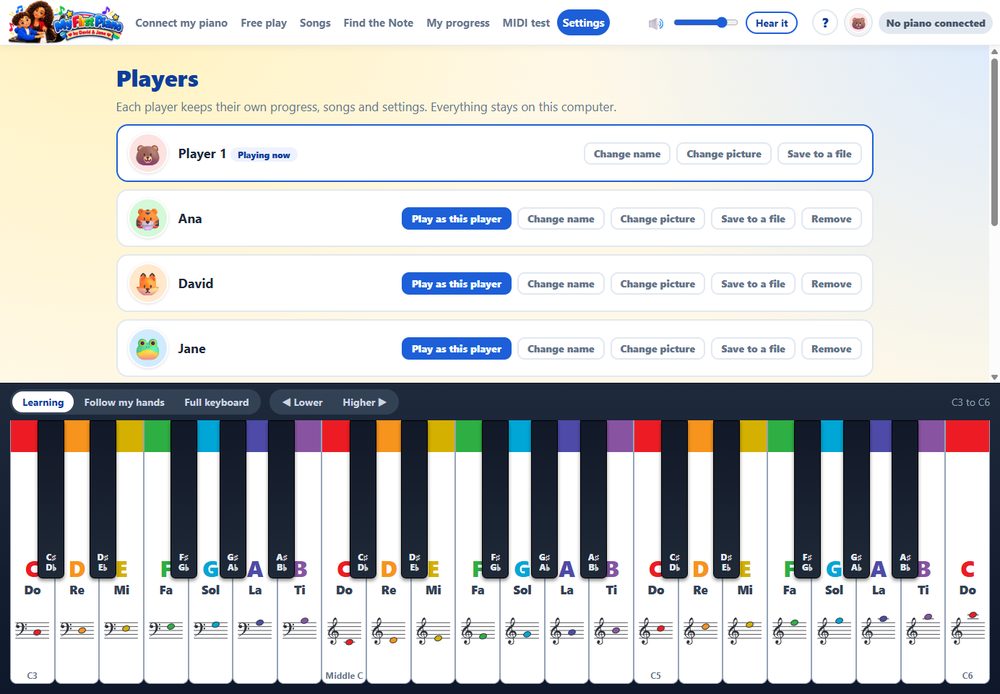
Task: Click the Hear it button
Action: (772, 23)
